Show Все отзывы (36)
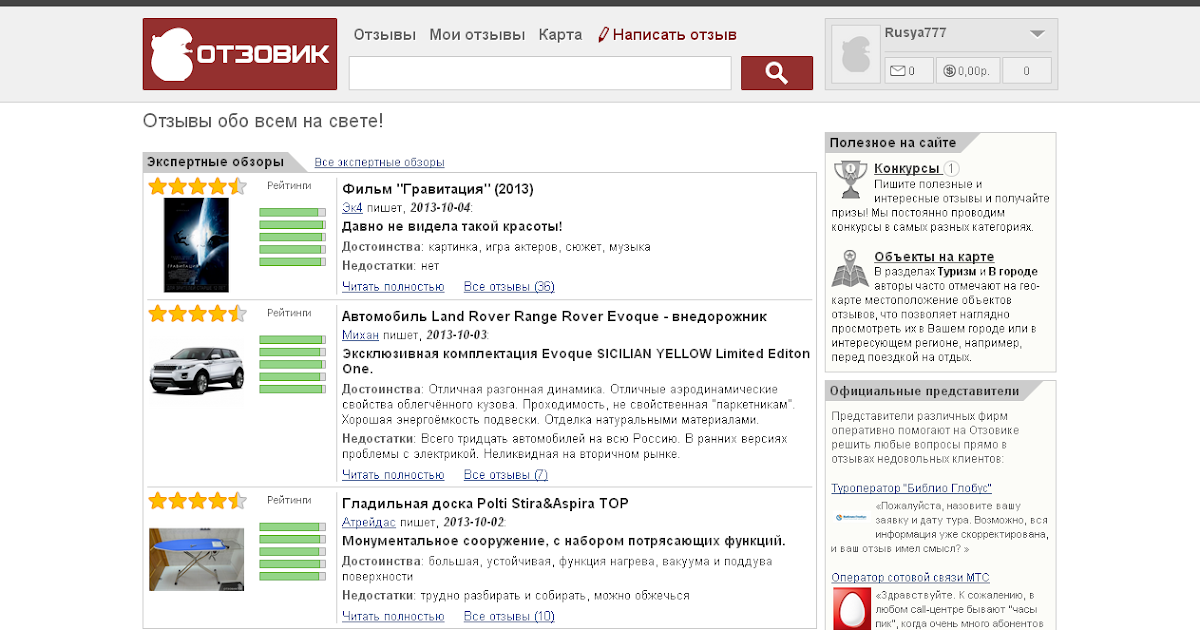 (509, 287)
